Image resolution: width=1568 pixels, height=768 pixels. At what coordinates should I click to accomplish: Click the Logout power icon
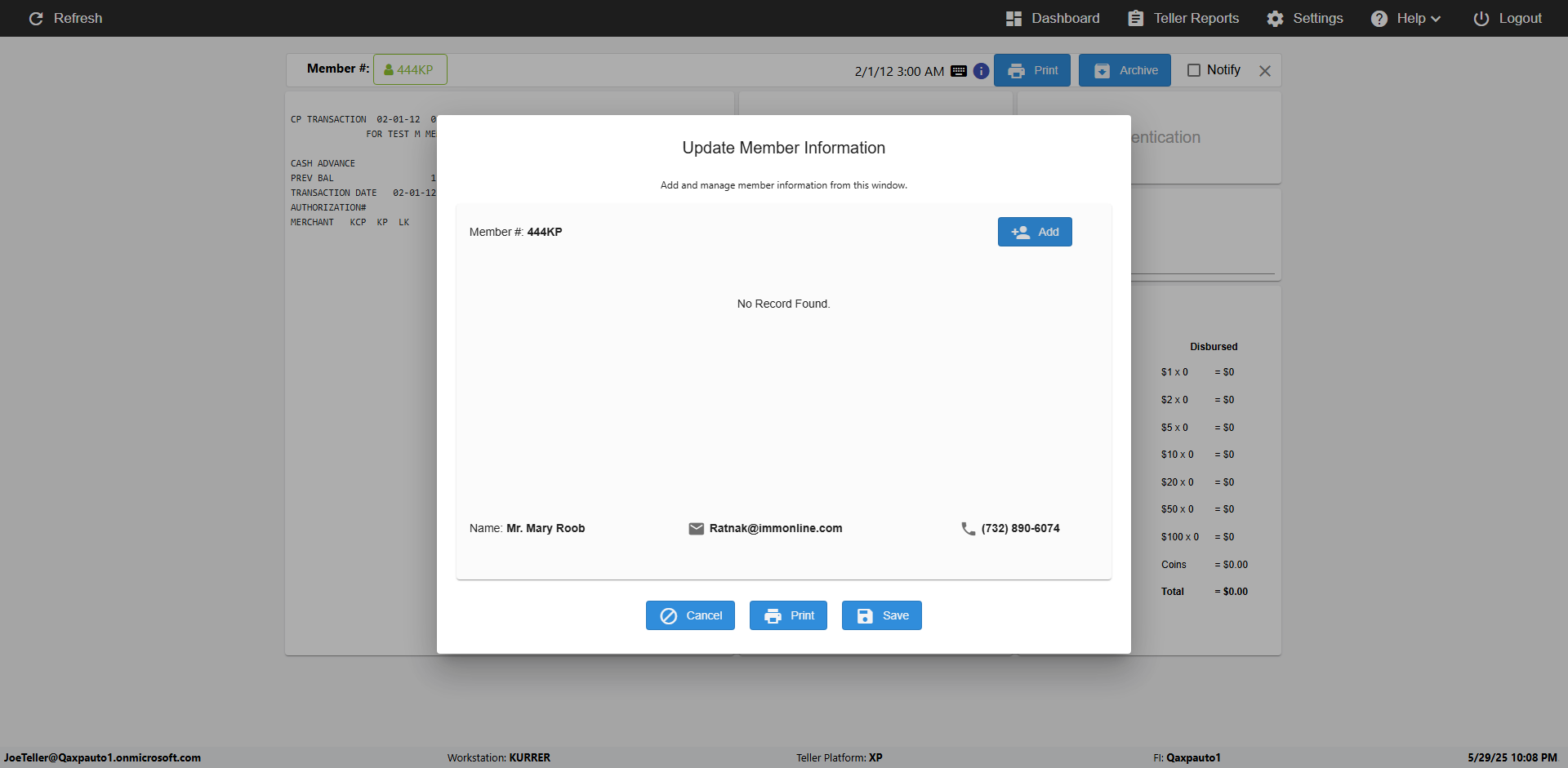pyautogui.click(x=1481, y=18)
